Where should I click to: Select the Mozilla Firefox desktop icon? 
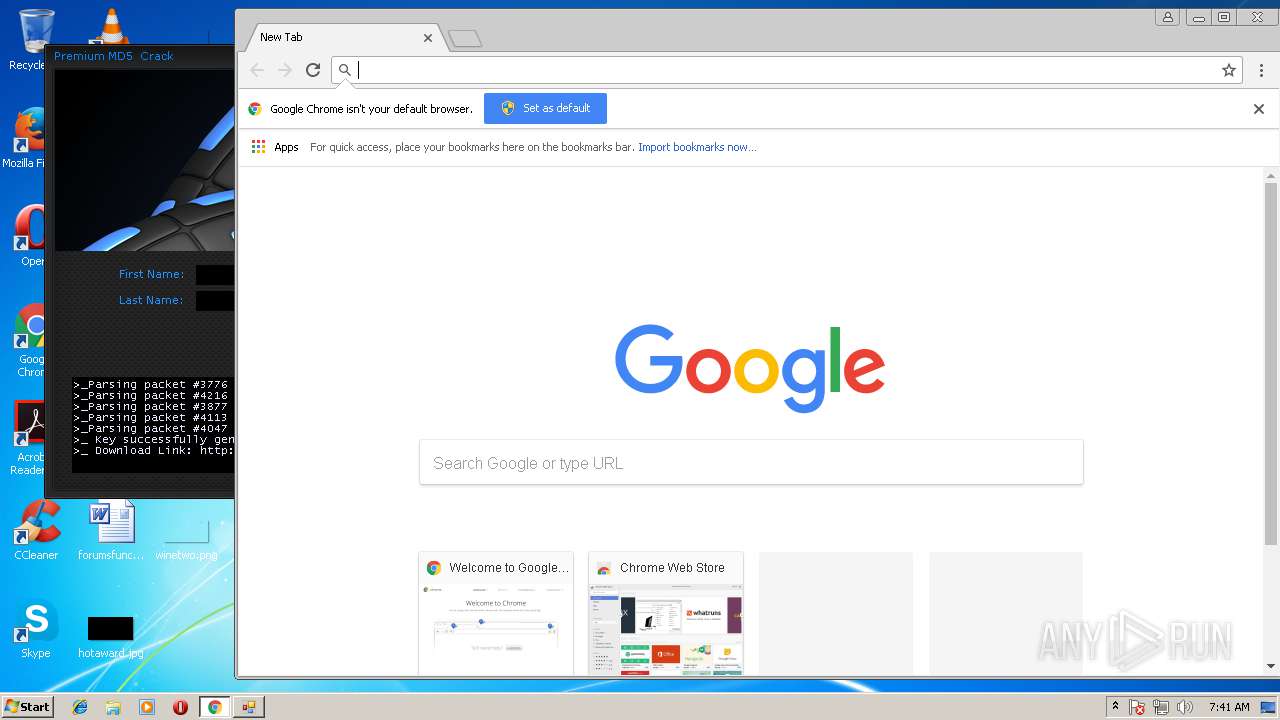[x=28, y=138]
